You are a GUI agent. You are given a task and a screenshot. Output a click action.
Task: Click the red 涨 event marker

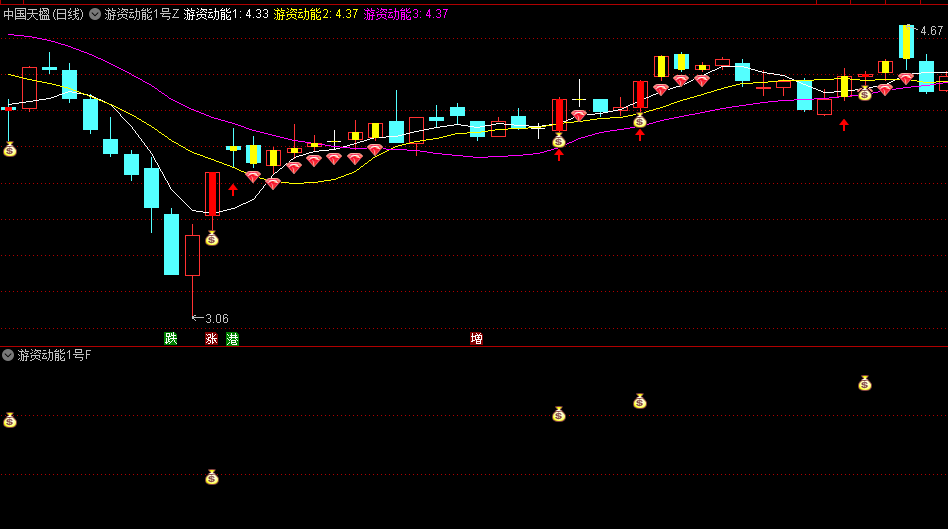coord(211,339)
